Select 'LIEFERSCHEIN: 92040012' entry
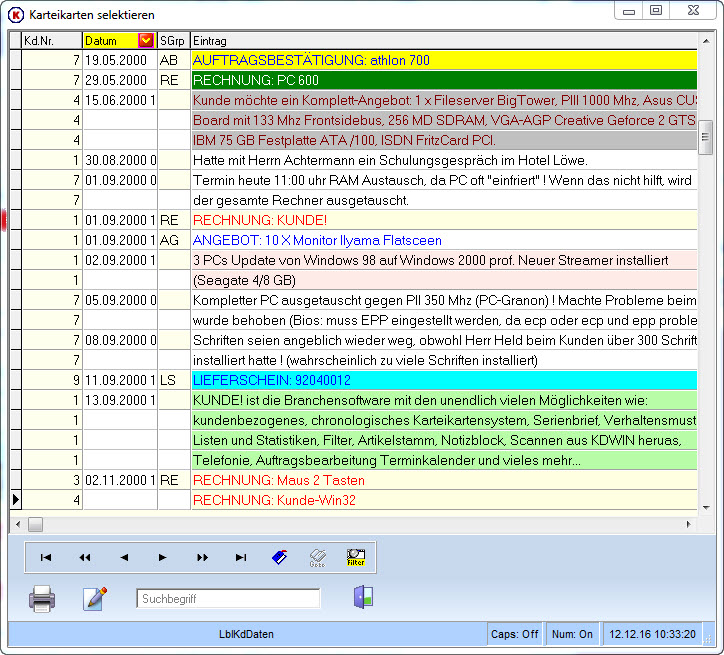 pos(444,380)
